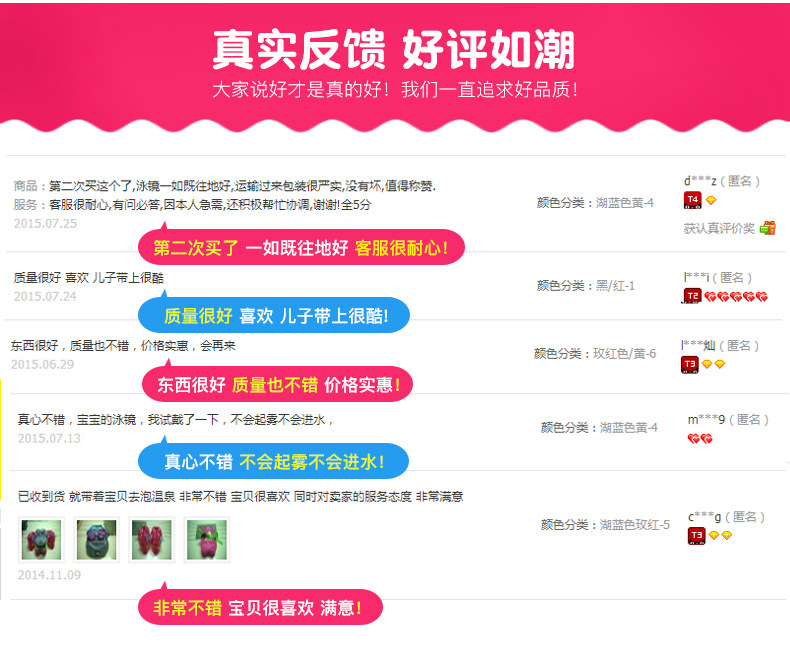Open the first review photo thumbnail
This screenshot has width=790, height=653.
(41, 540)
